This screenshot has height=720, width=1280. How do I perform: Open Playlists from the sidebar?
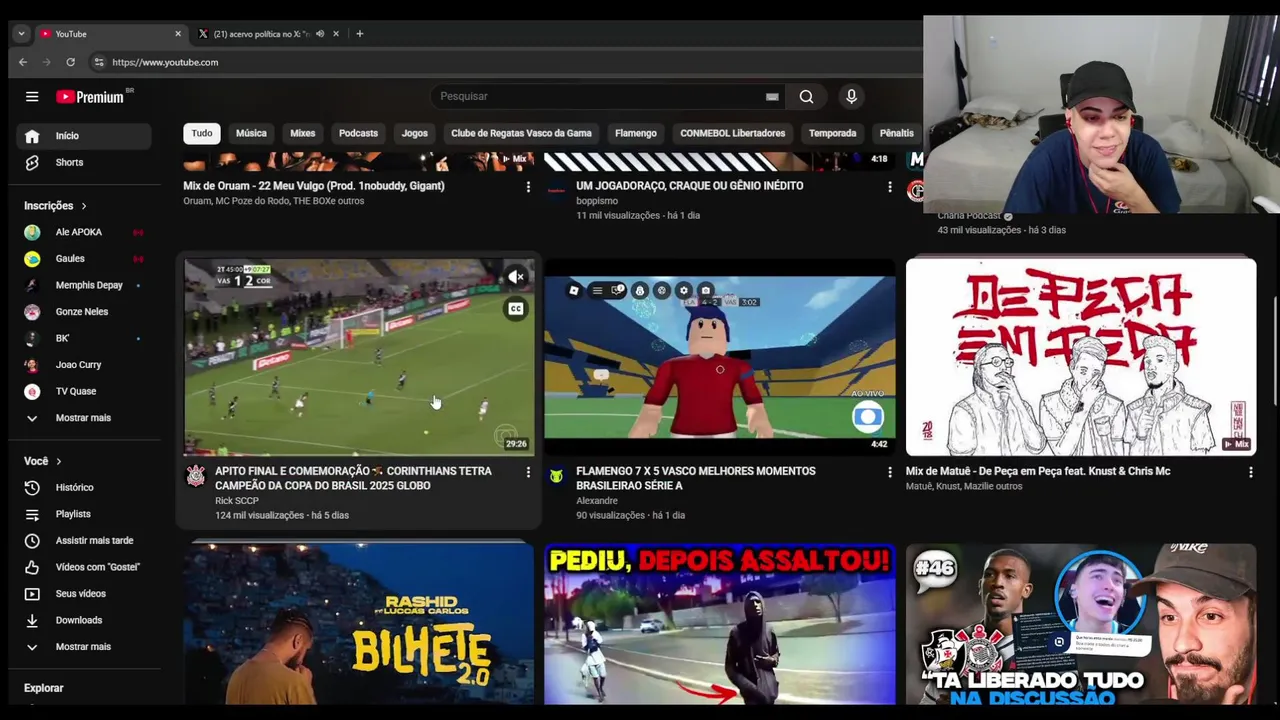(x=84, y=514)
